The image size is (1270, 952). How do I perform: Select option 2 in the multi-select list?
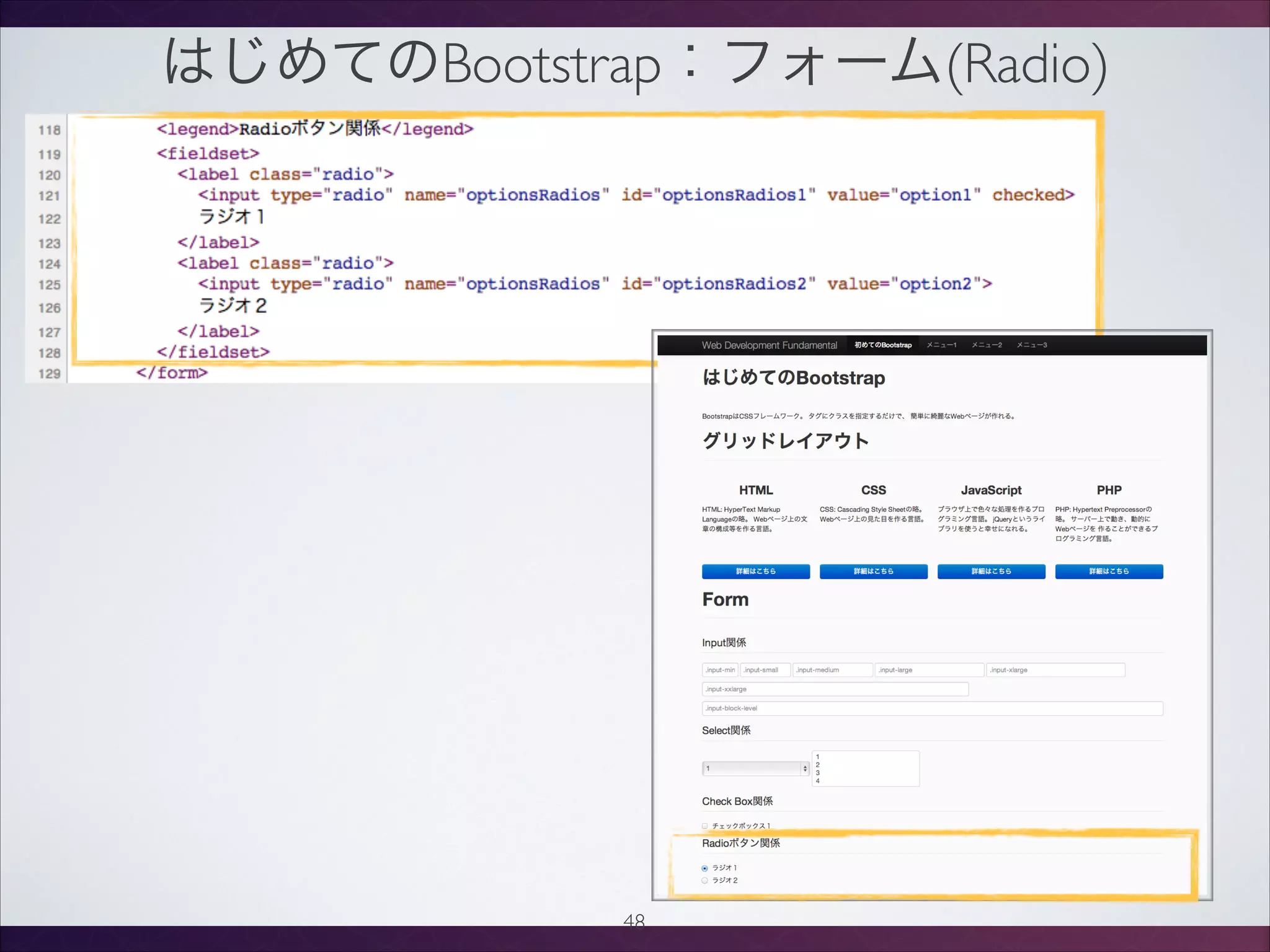click(866, 765)
